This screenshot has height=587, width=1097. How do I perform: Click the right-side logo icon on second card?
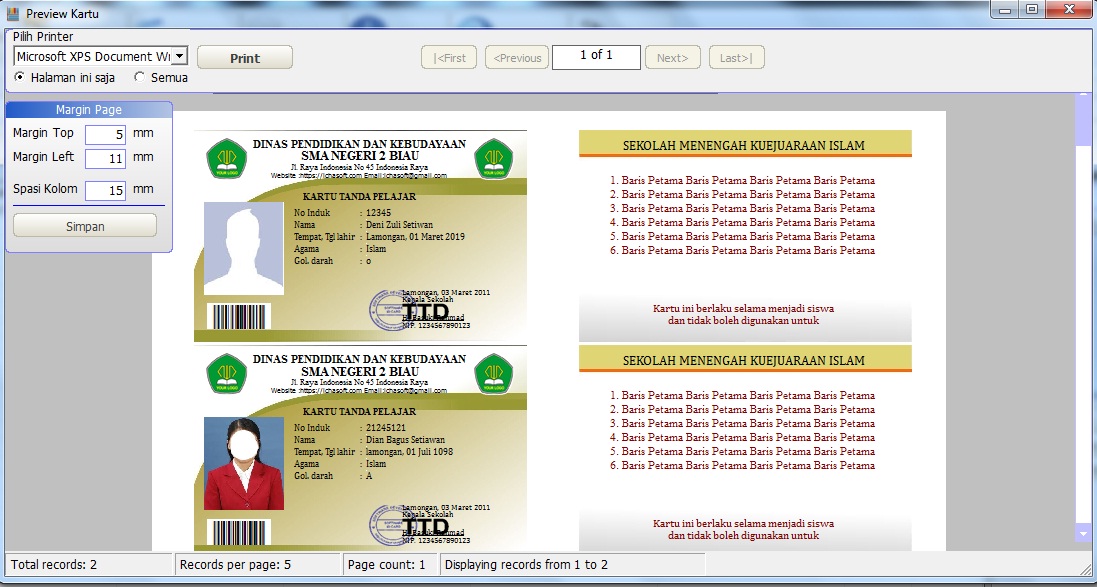tap(494, 372)
